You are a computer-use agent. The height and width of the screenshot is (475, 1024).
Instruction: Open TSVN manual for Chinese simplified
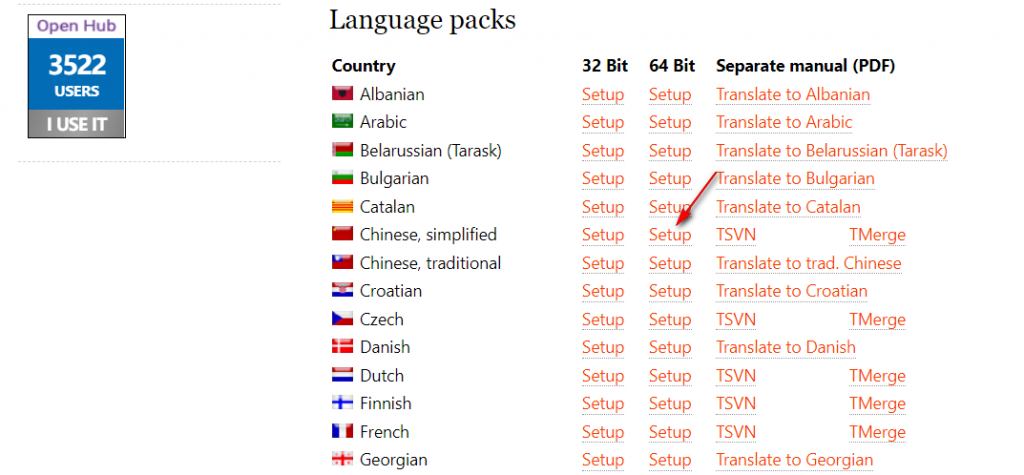click(x=736, y=235)
